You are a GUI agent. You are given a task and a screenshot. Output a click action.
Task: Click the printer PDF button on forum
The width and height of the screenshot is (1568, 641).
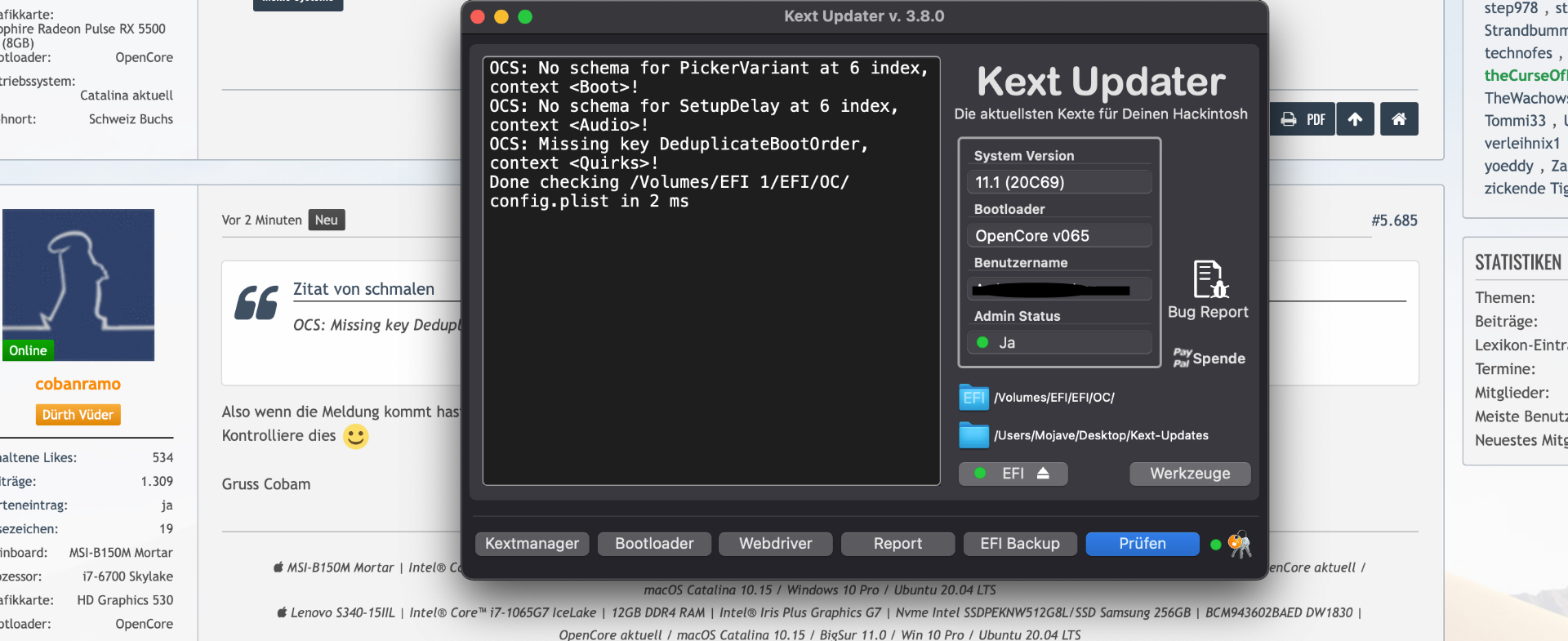coord(1303,119)
